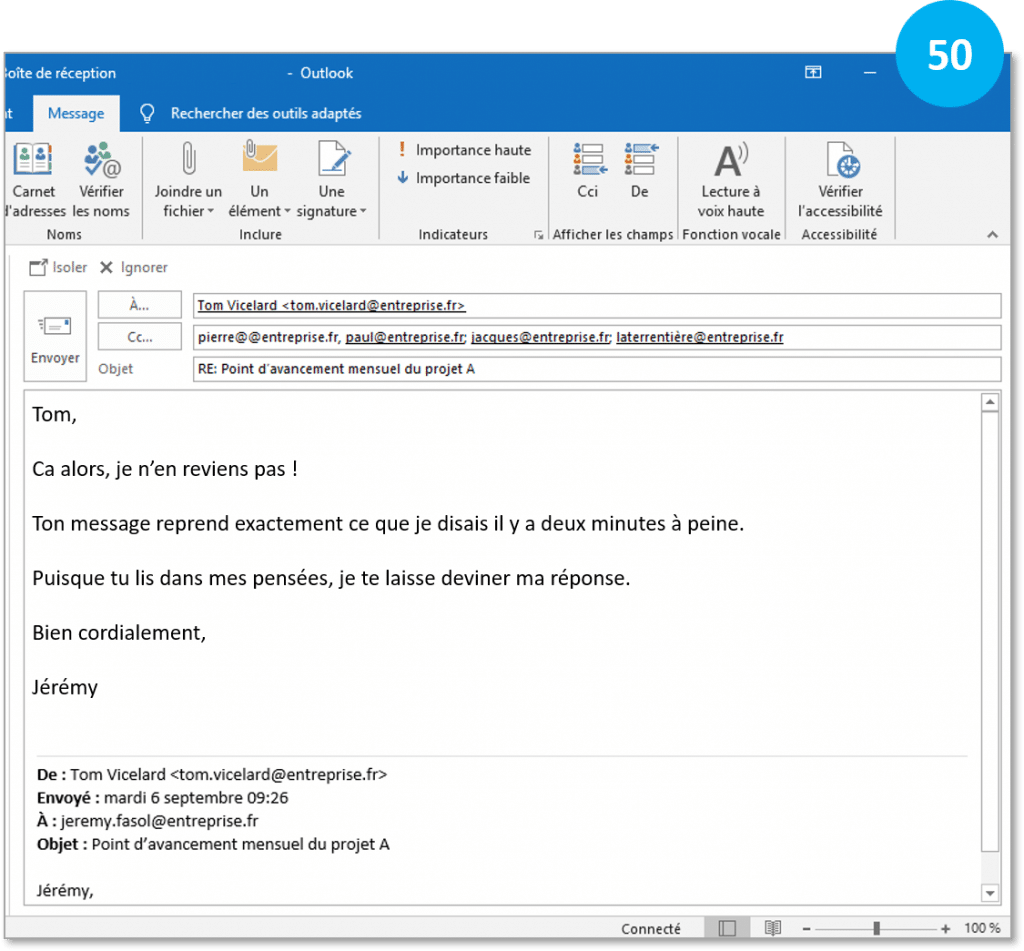The width and height of the screenshot is (1024, 951).
Task: Insert Un élément from ribbon
Action: 259,180
